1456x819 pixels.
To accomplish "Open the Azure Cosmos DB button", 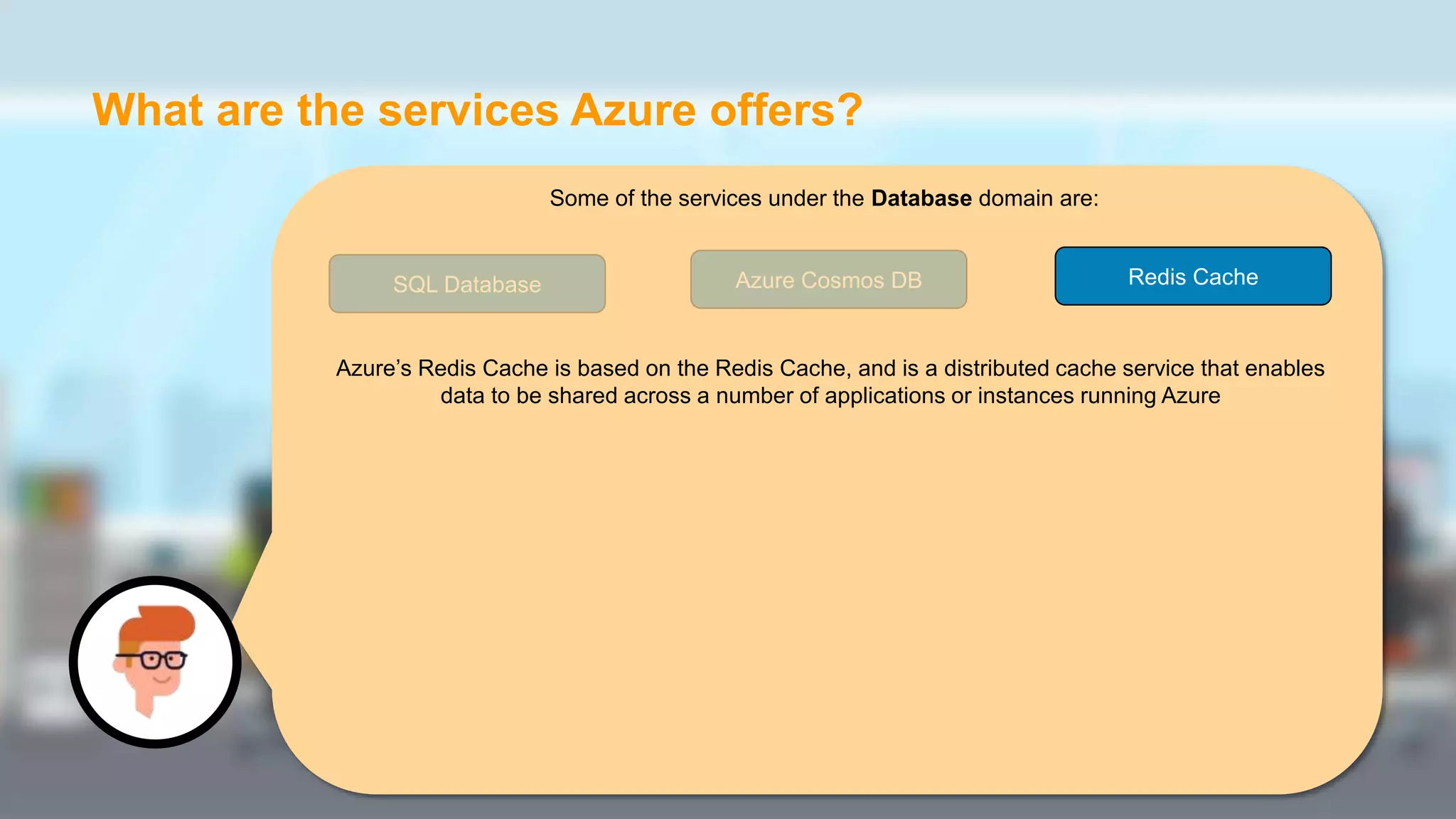I will tap(828, 279).
